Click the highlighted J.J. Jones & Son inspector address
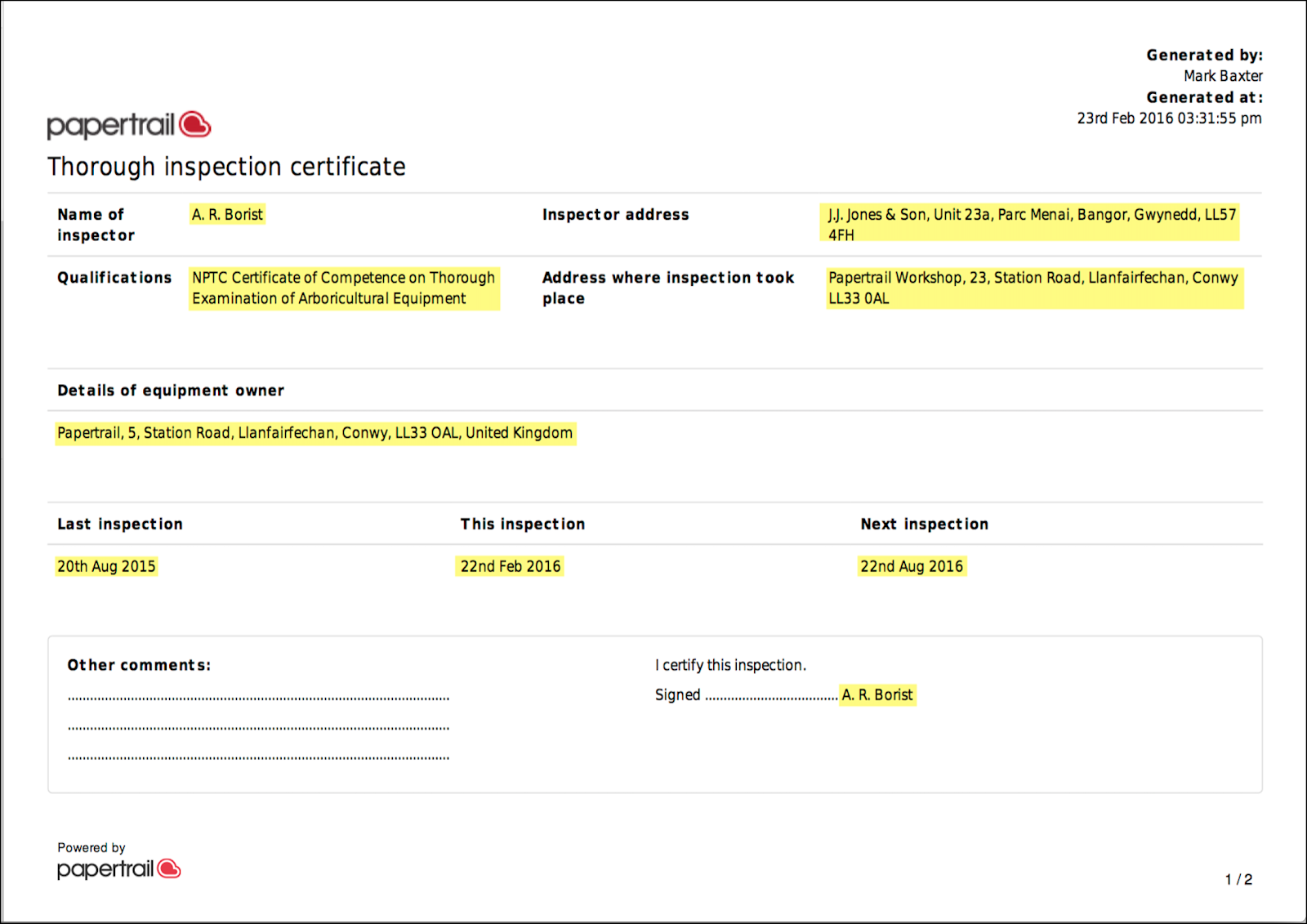1307x924 pixels. [x=1031, y=224]
